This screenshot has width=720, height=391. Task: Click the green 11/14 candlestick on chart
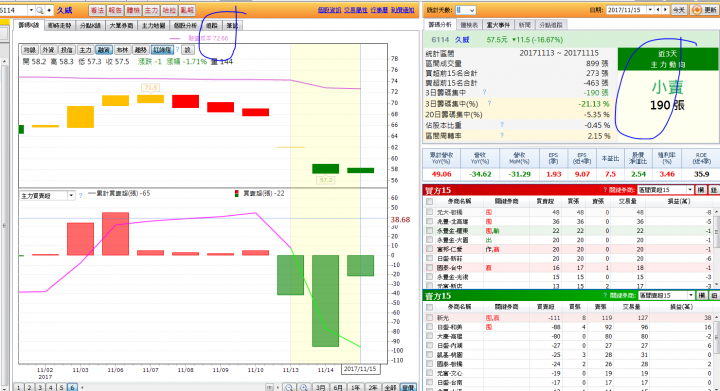tap(326, 168)
